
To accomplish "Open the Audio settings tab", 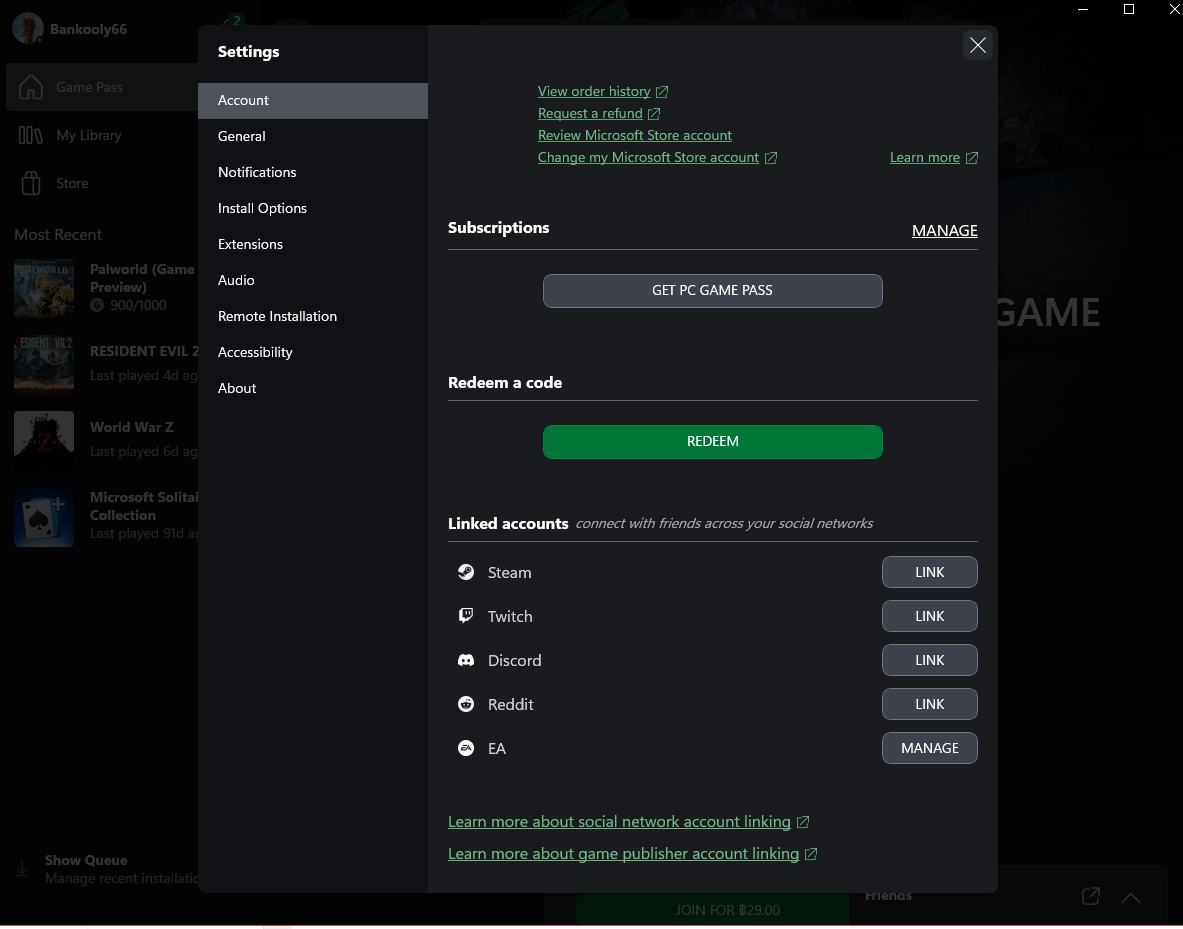I will pos(312,280).
